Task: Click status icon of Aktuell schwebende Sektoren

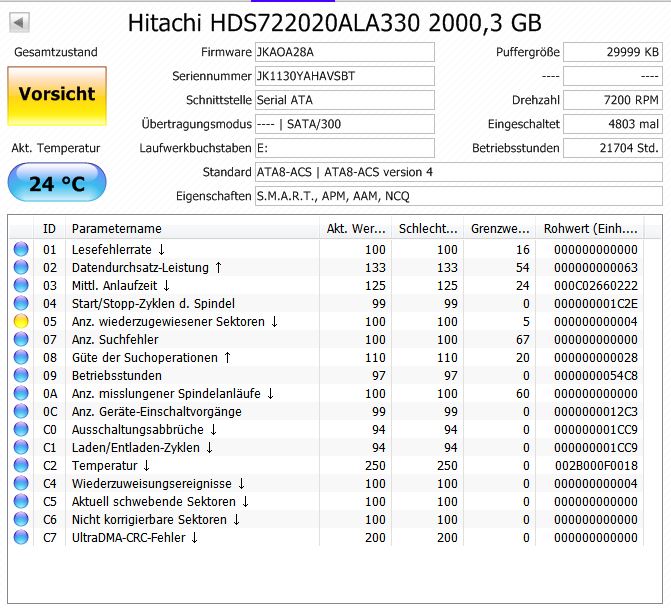Action: coord(21,501)
